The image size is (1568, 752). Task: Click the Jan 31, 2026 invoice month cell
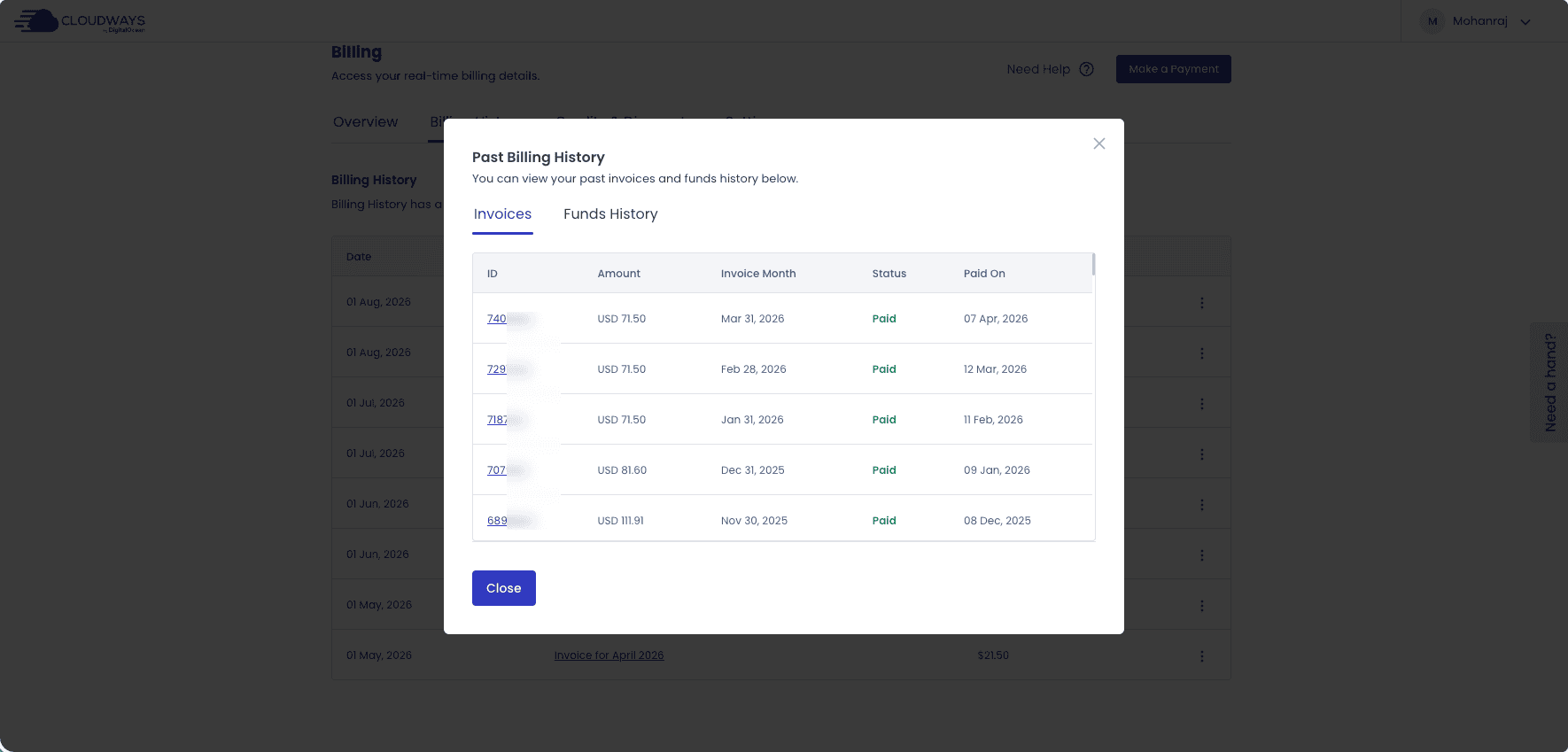[x=752, y=420]
